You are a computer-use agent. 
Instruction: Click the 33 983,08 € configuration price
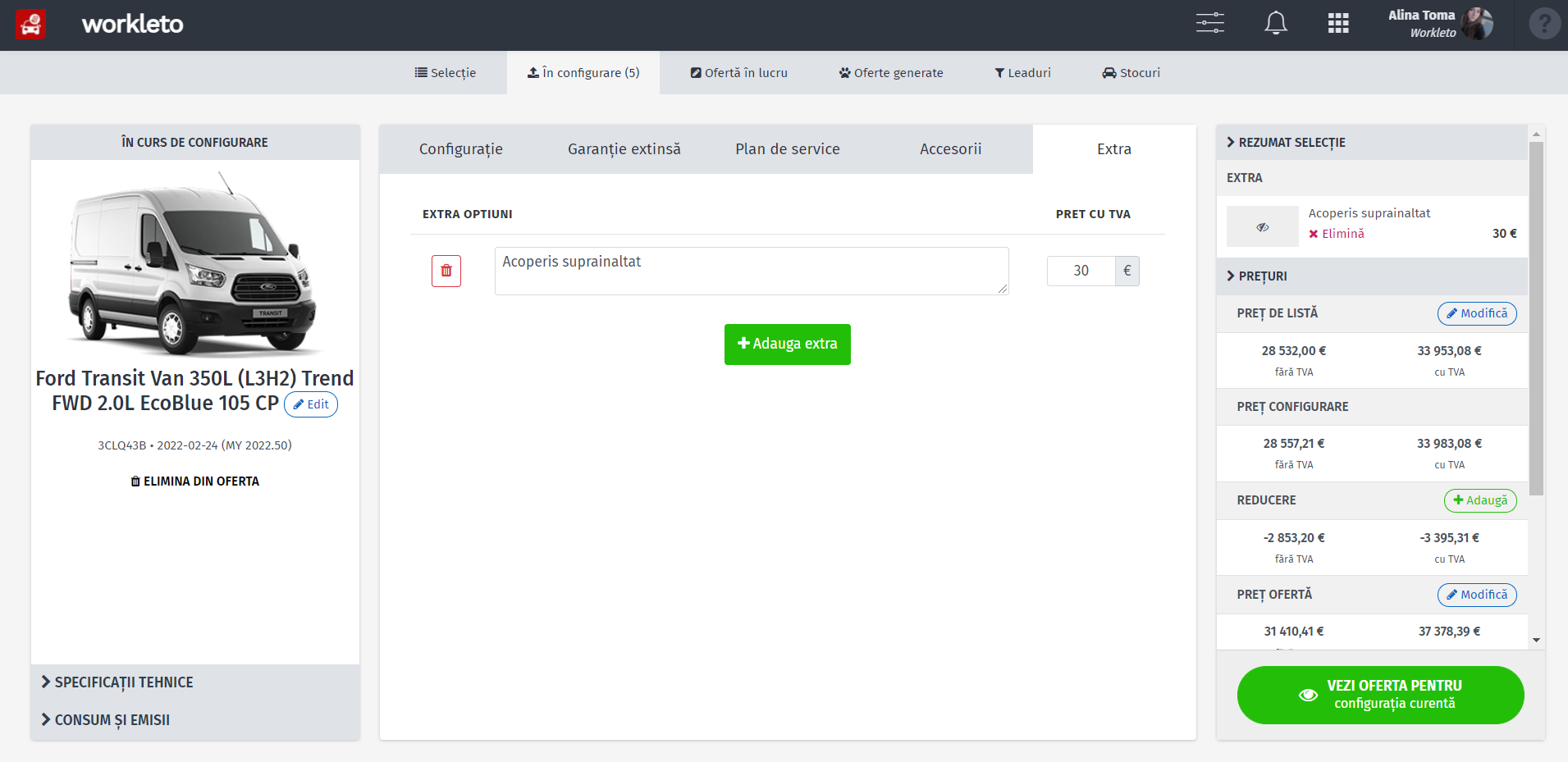[x=1450, y=444]
